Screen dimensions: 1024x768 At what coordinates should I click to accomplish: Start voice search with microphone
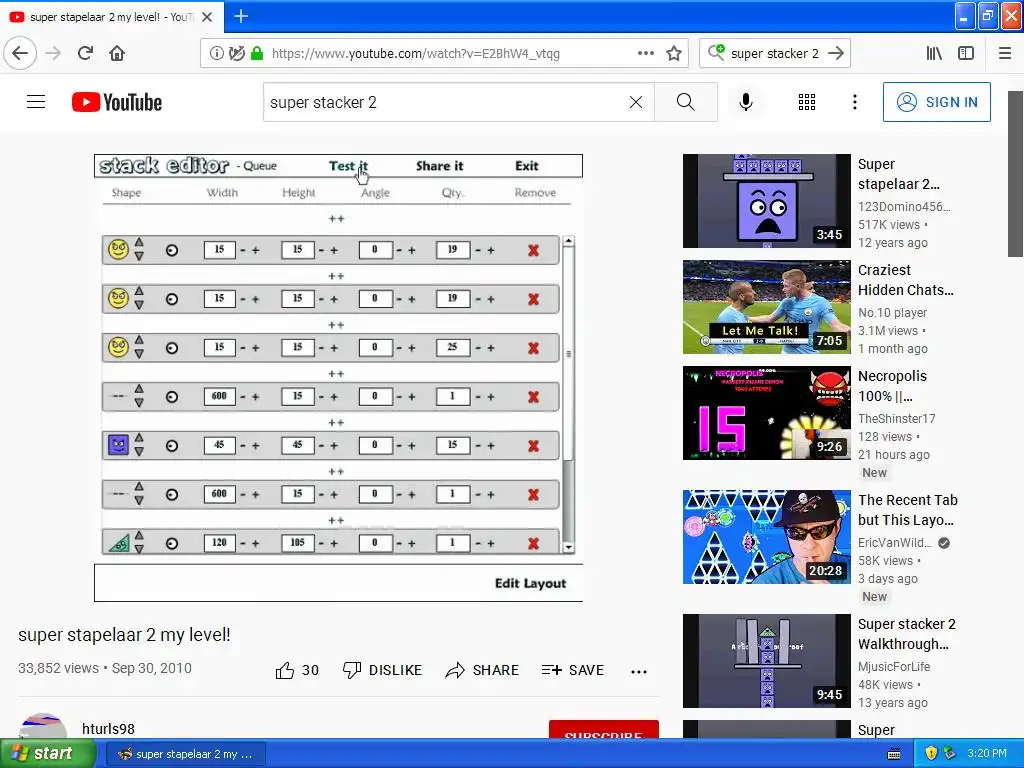pos(746,102)
